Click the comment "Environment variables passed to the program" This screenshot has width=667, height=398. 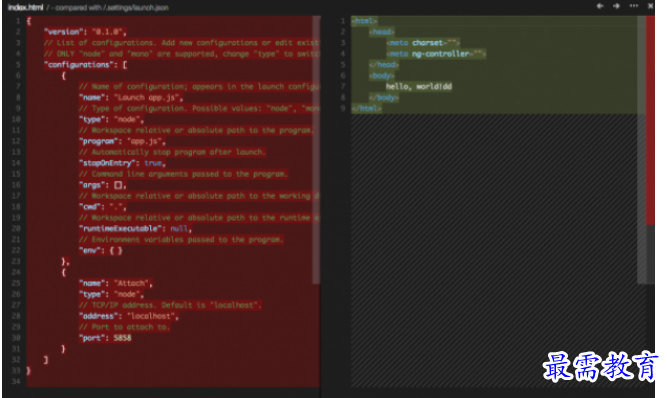[181, 240]
